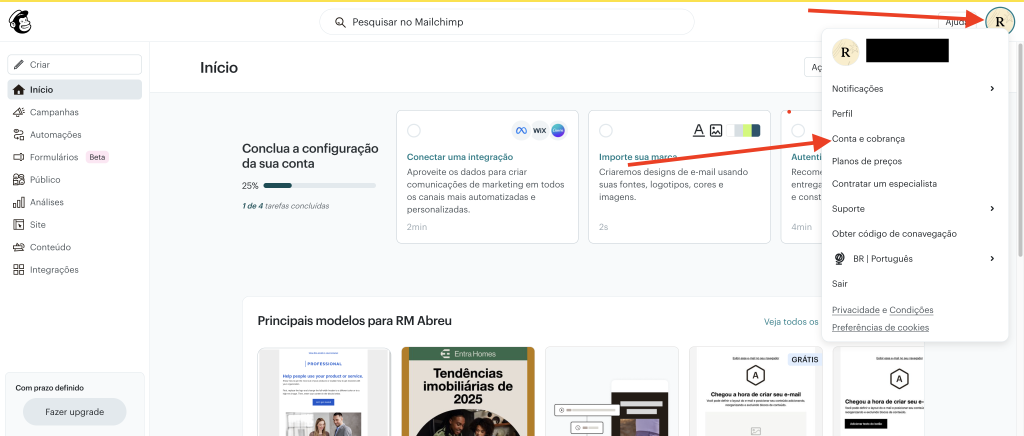The width and height of the screenshot is (1024, 436).
Task: Open the Notificações menu entry
Action: [x=857, y=88]
